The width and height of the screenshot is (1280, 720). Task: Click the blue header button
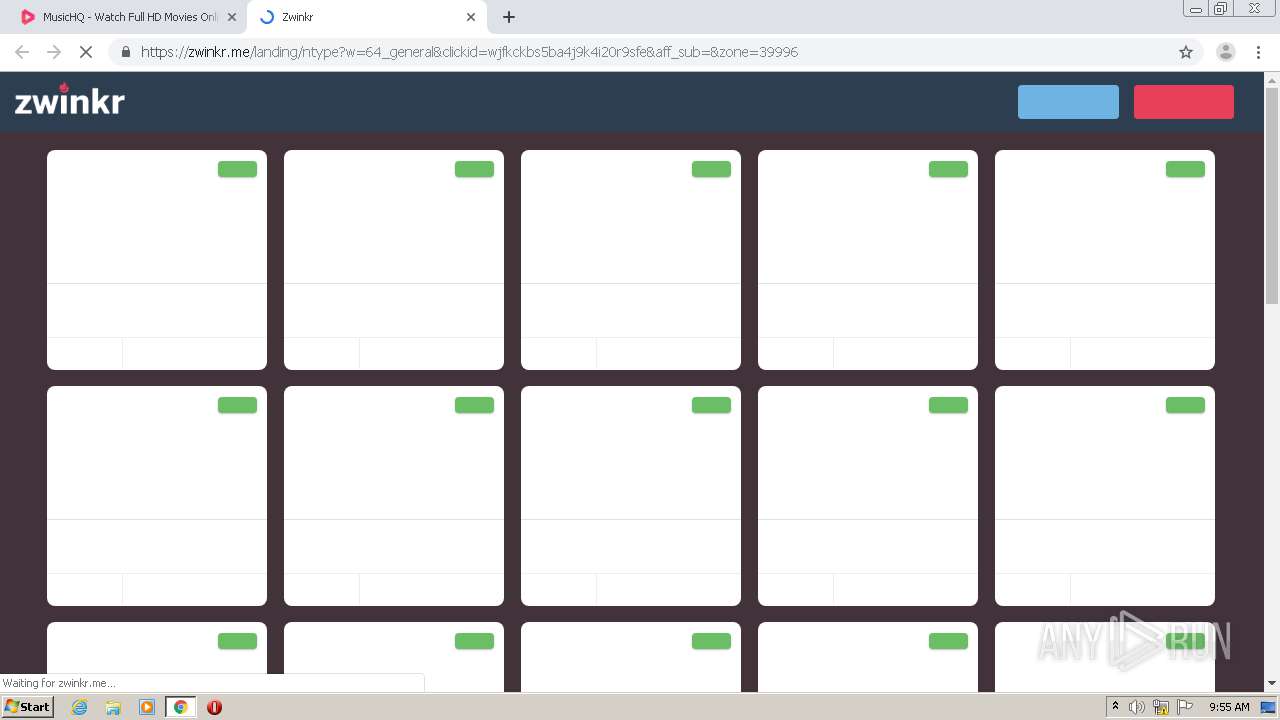(x=1068, y=102)
